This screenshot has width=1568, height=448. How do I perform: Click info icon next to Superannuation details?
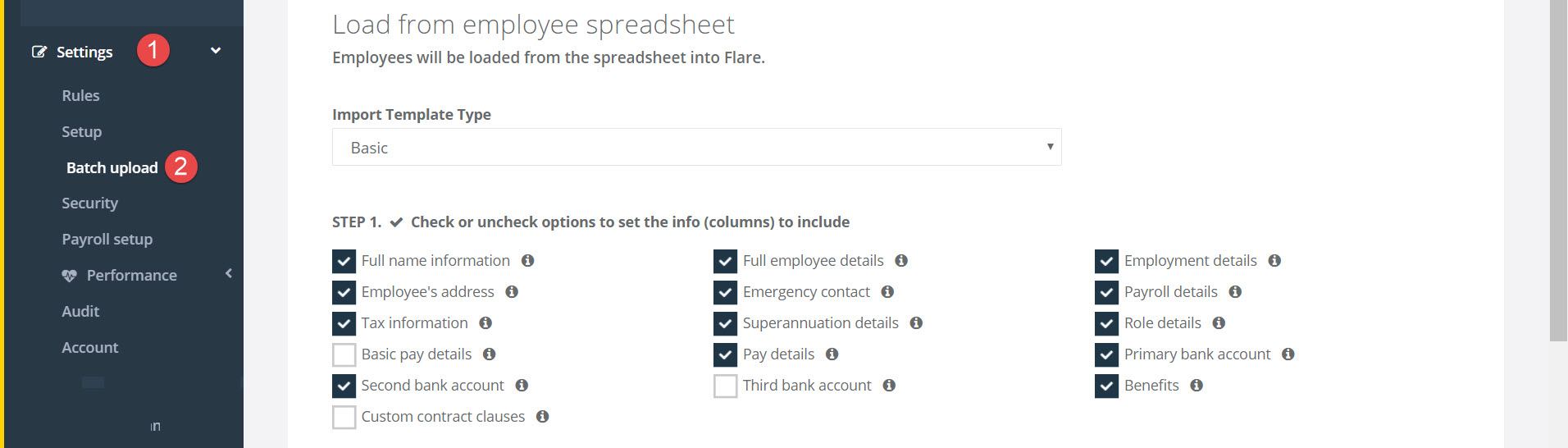[916, 323]
